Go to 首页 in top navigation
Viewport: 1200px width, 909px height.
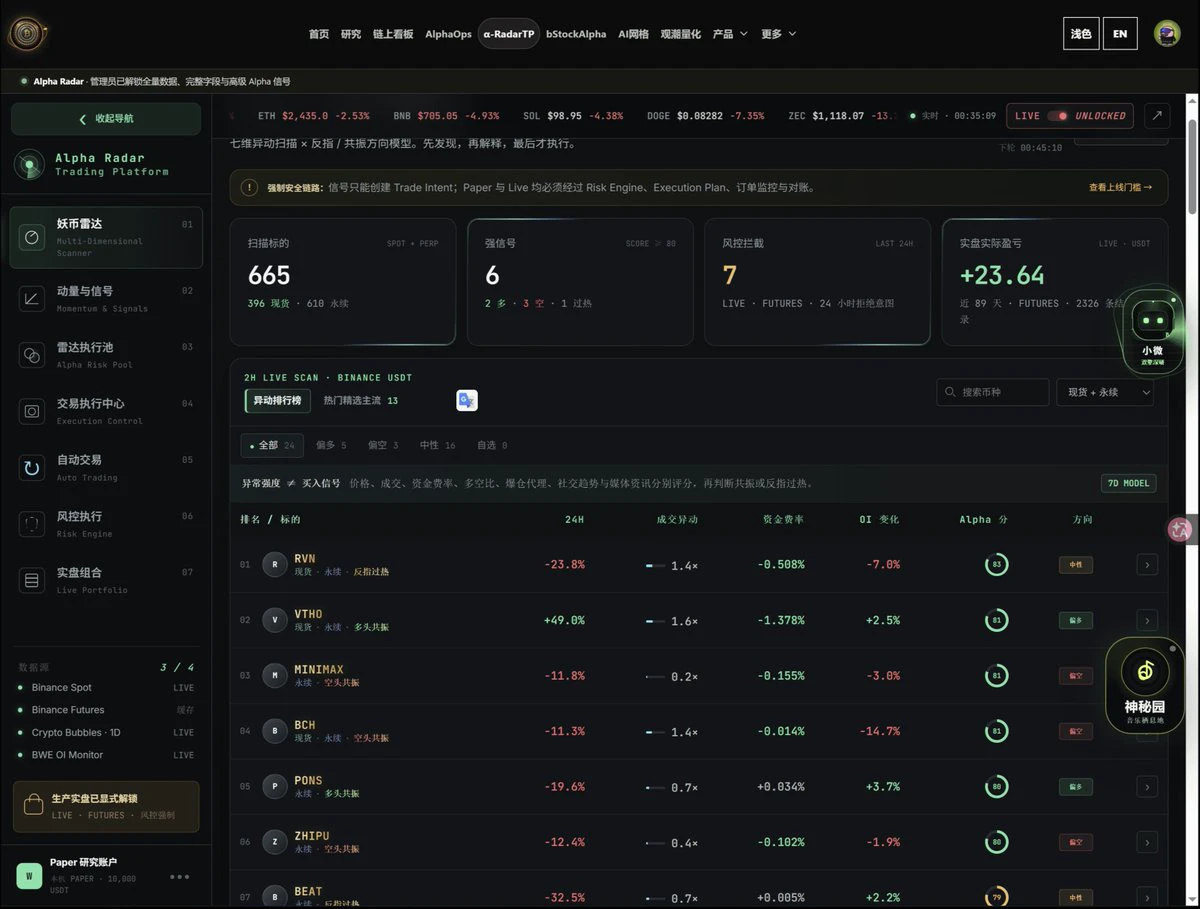(x=319, y=34)
